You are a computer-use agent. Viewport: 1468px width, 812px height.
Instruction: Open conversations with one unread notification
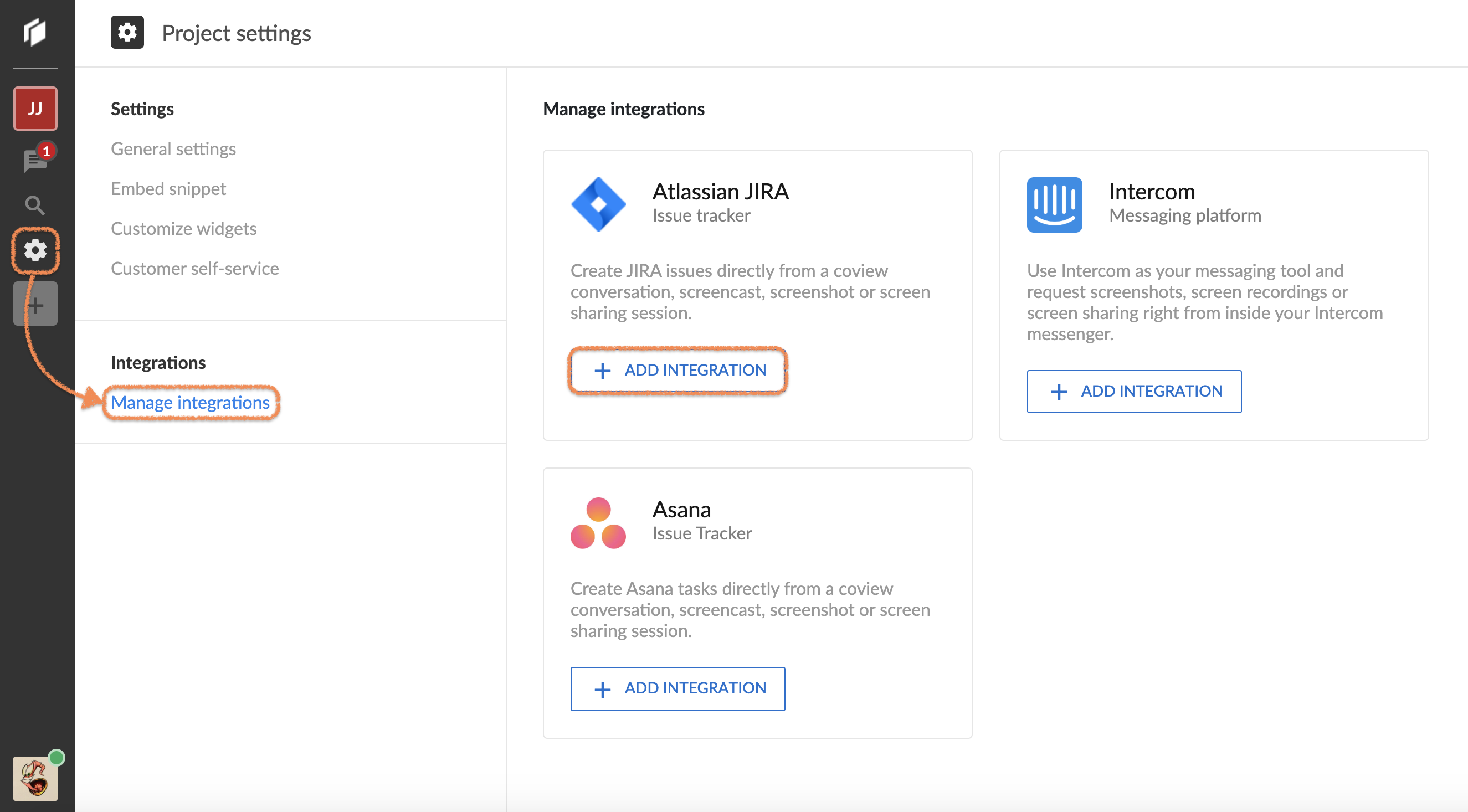click(x=35, y=160)
